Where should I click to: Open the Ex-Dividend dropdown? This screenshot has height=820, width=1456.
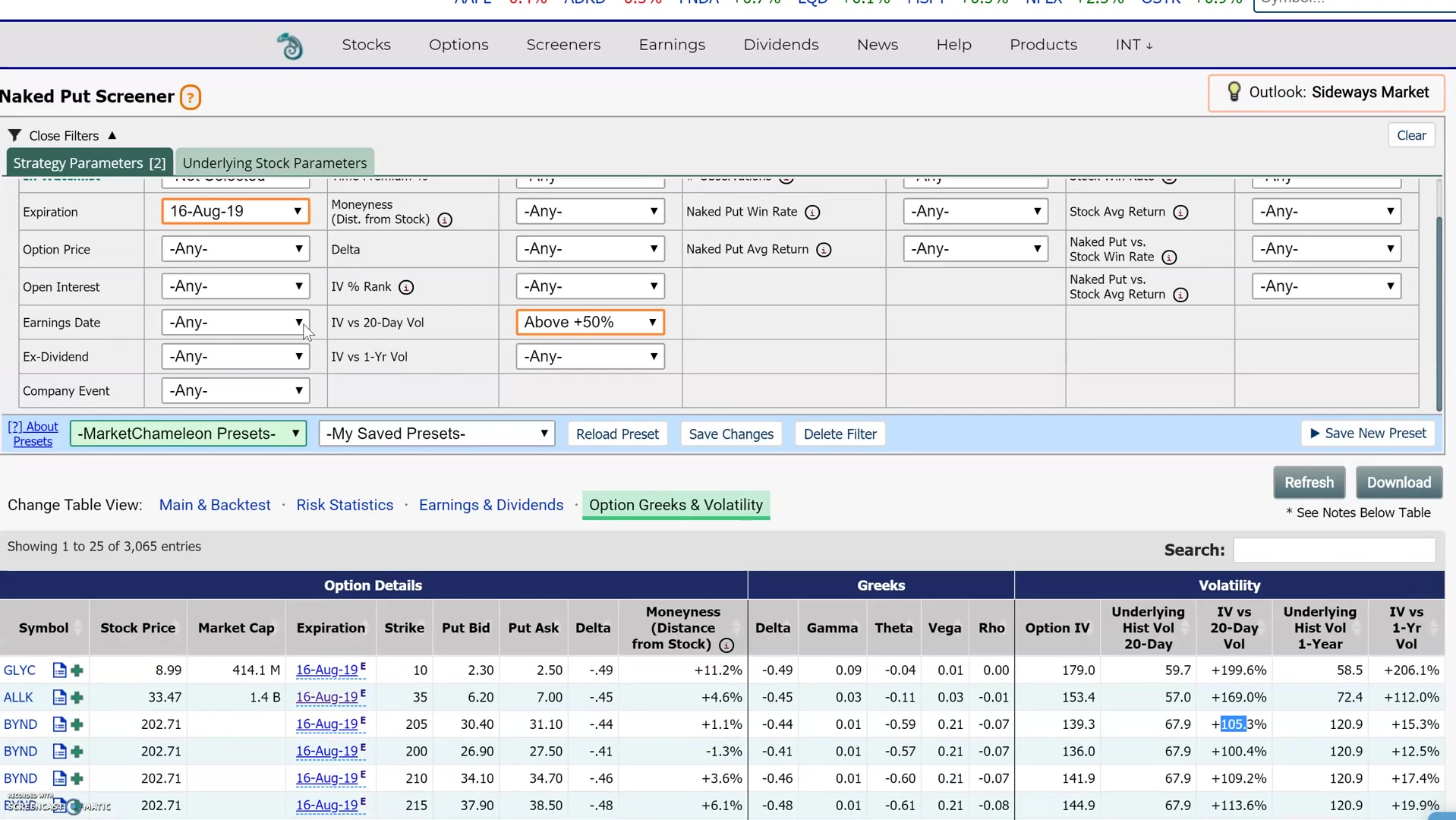coord(235,356)
